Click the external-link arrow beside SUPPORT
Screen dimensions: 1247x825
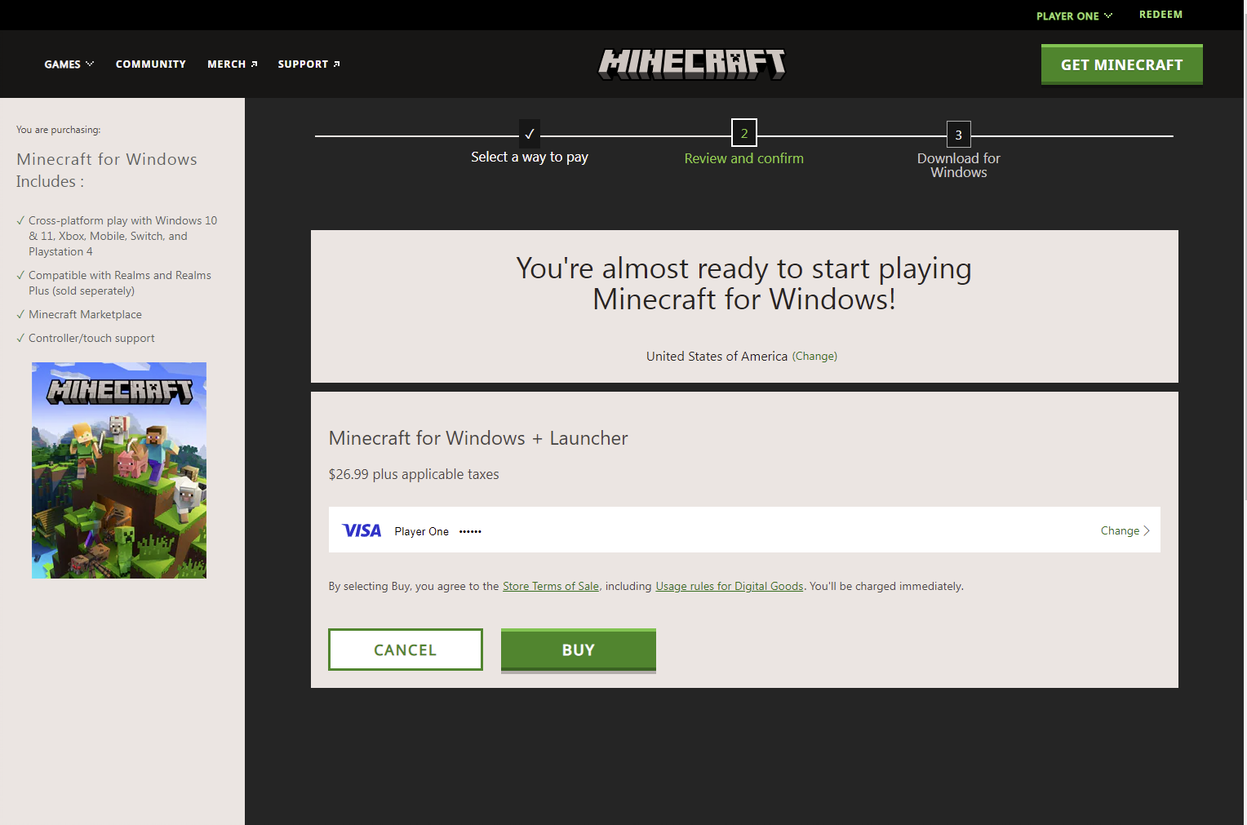(337, 63)
